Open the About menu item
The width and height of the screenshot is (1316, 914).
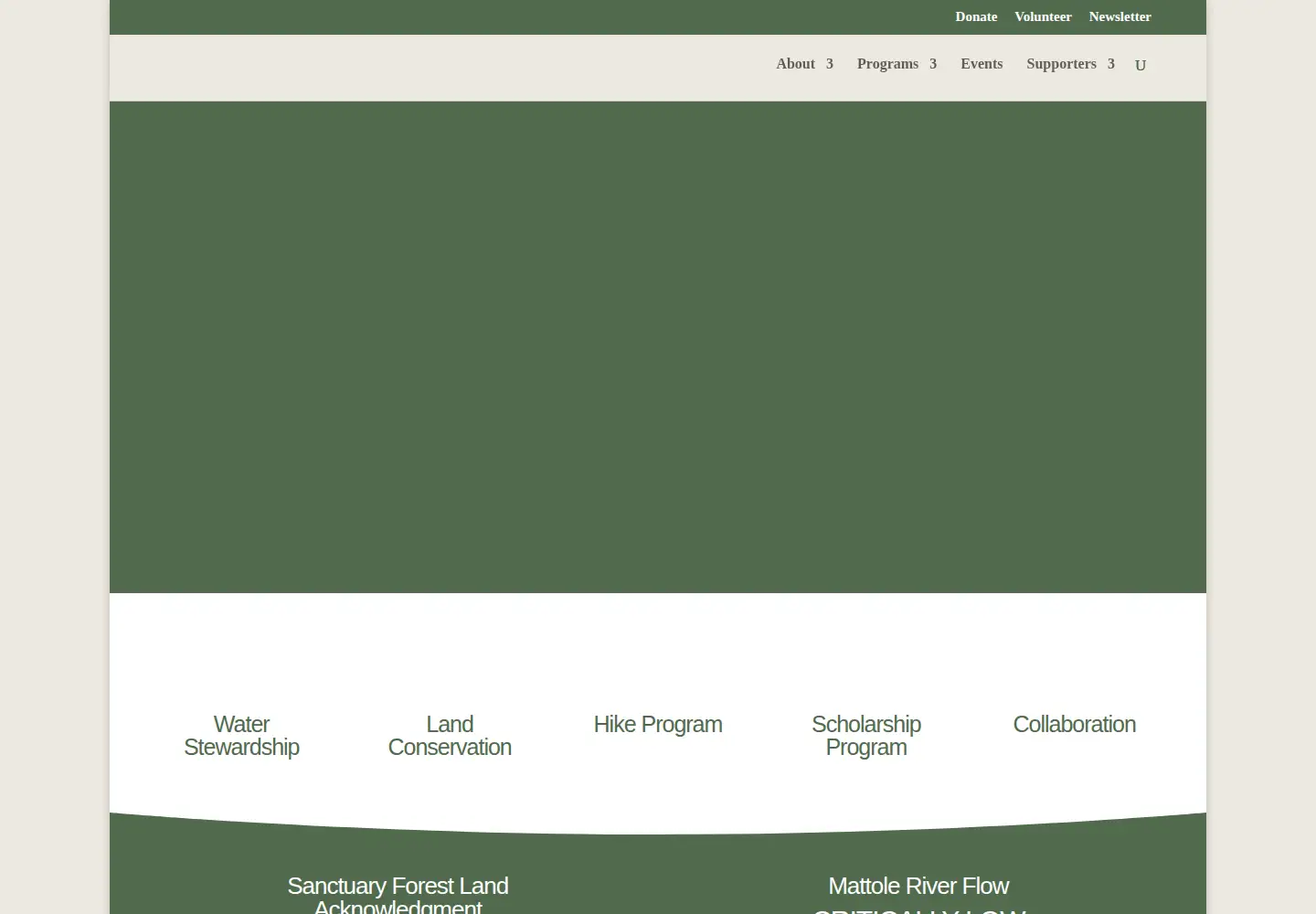[795, 64]
